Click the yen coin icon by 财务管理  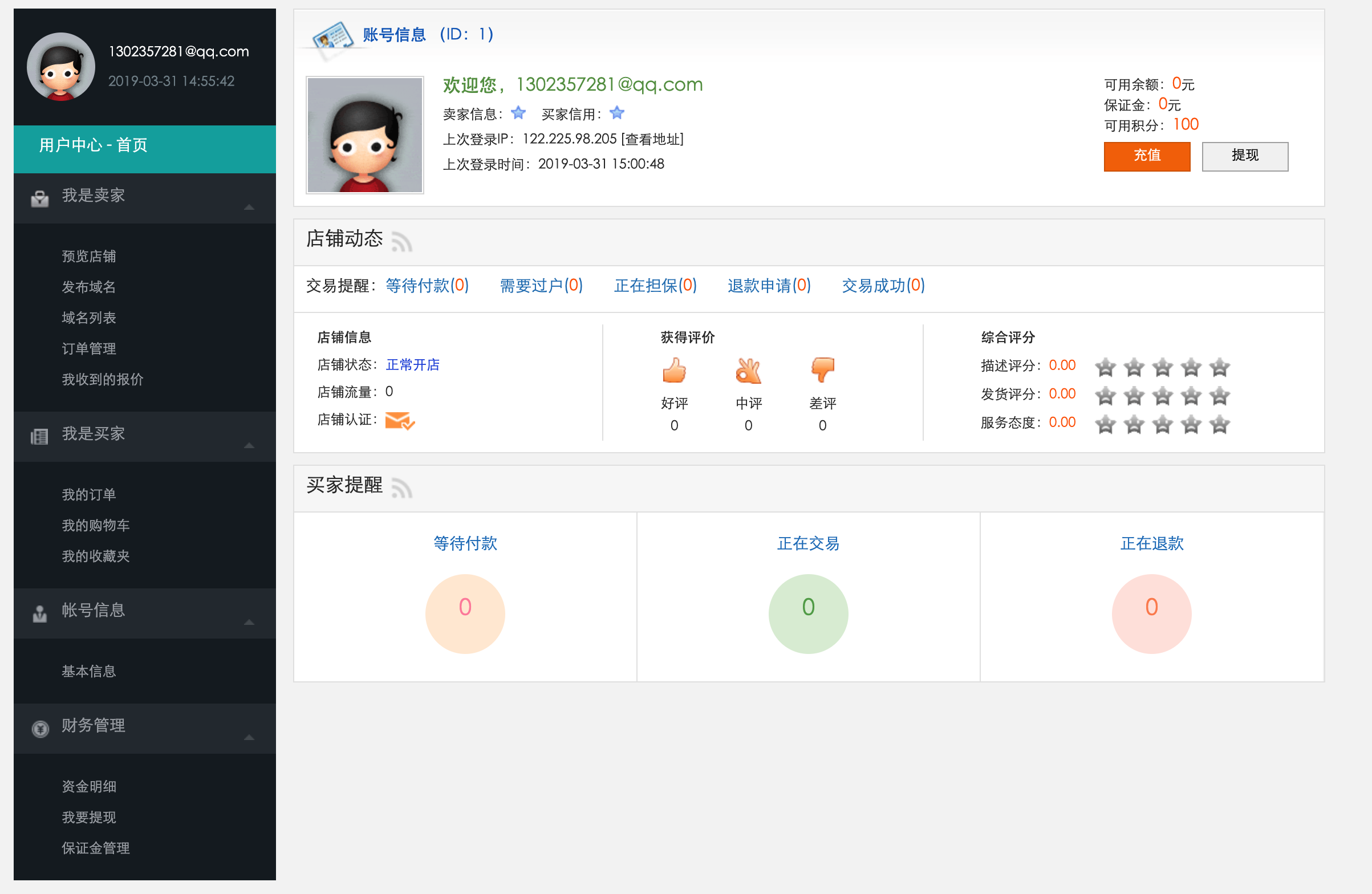click(40, 729)
